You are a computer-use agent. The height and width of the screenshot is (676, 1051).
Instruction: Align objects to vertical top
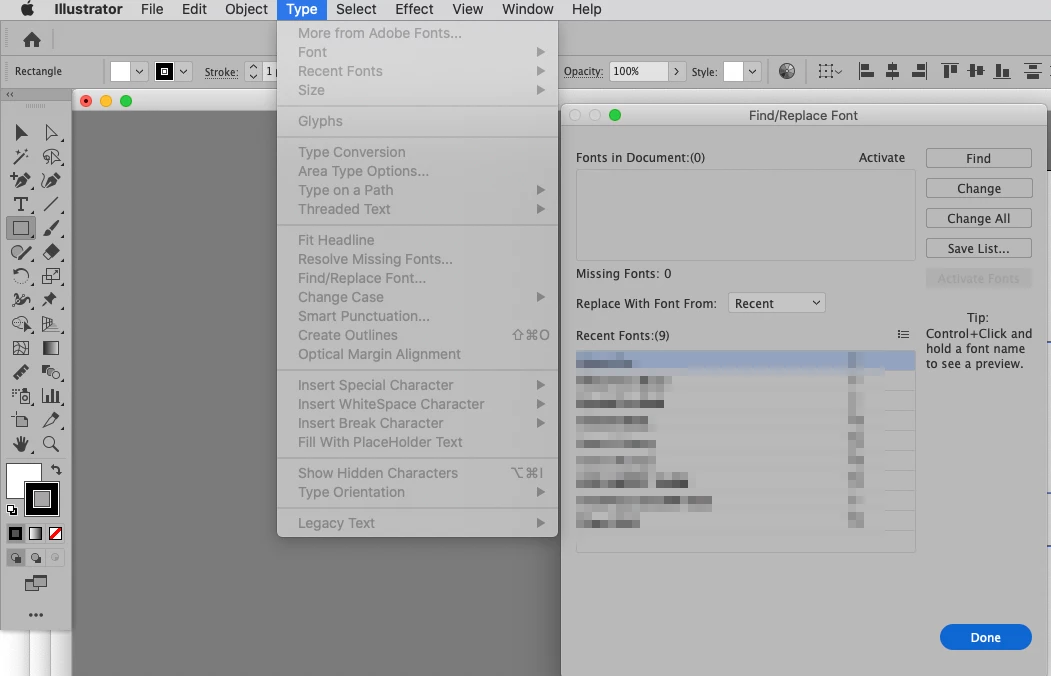pos(950,71)
